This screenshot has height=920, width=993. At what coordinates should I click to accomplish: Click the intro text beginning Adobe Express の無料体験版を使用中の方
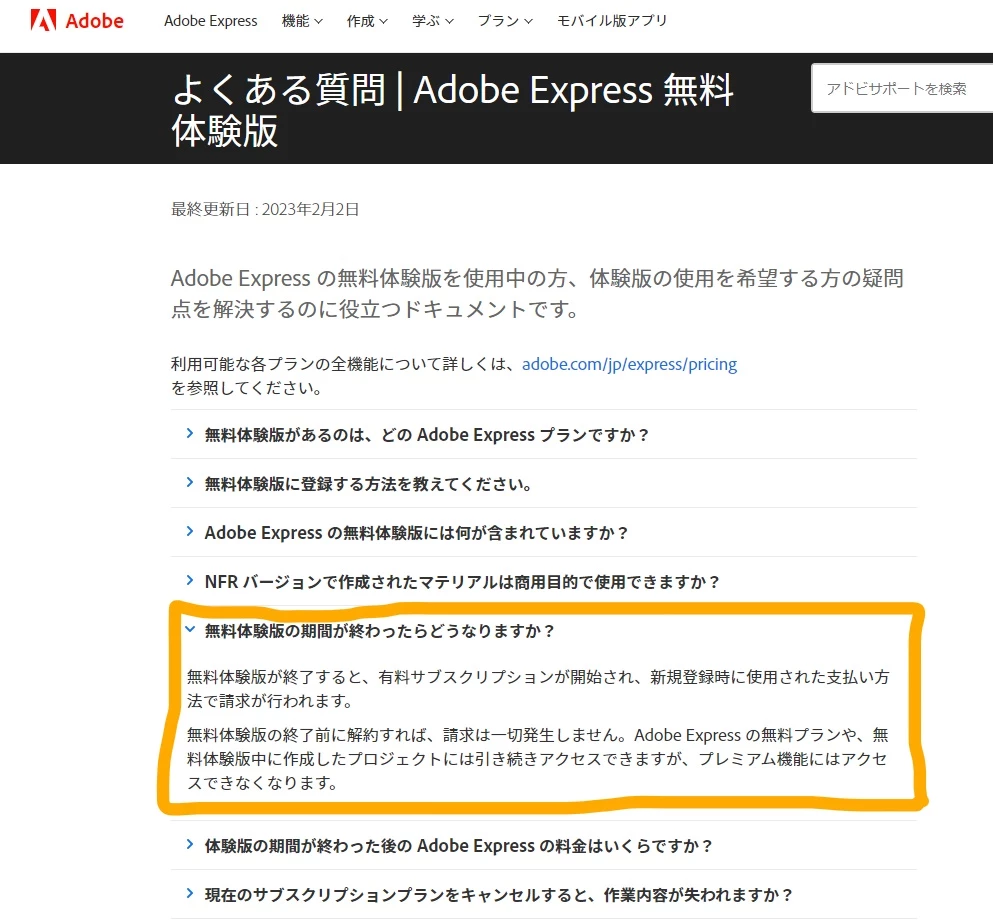point(537,293)
